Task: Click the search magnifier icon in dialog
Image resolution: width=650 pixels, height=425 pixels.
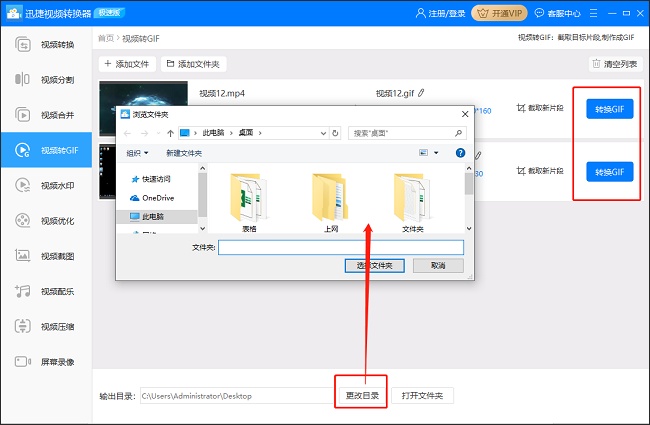Action: tap(458, 133)
